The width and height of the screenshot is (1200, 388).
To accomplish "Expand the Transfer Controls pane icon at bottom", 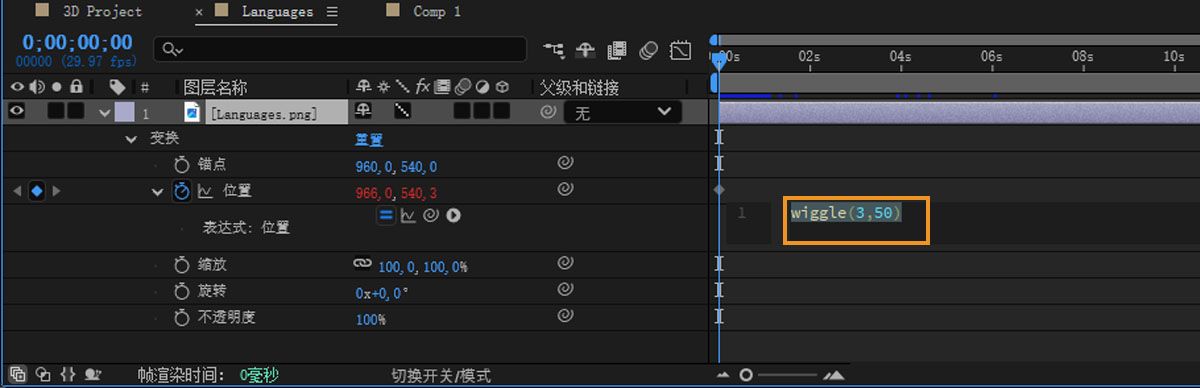I will pos(42,374).
